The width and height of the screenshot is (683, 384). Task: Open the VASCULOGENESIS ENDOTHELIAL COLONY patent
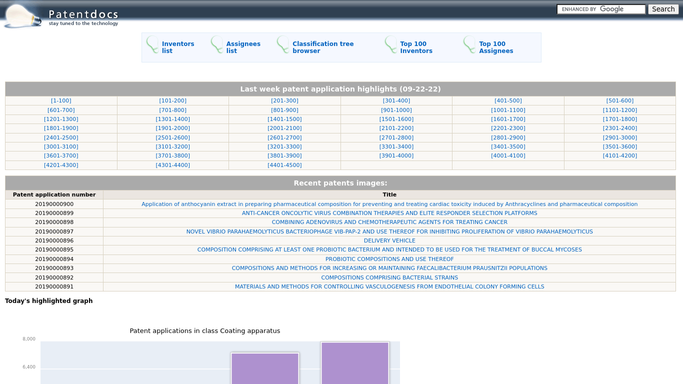point(389,287)
